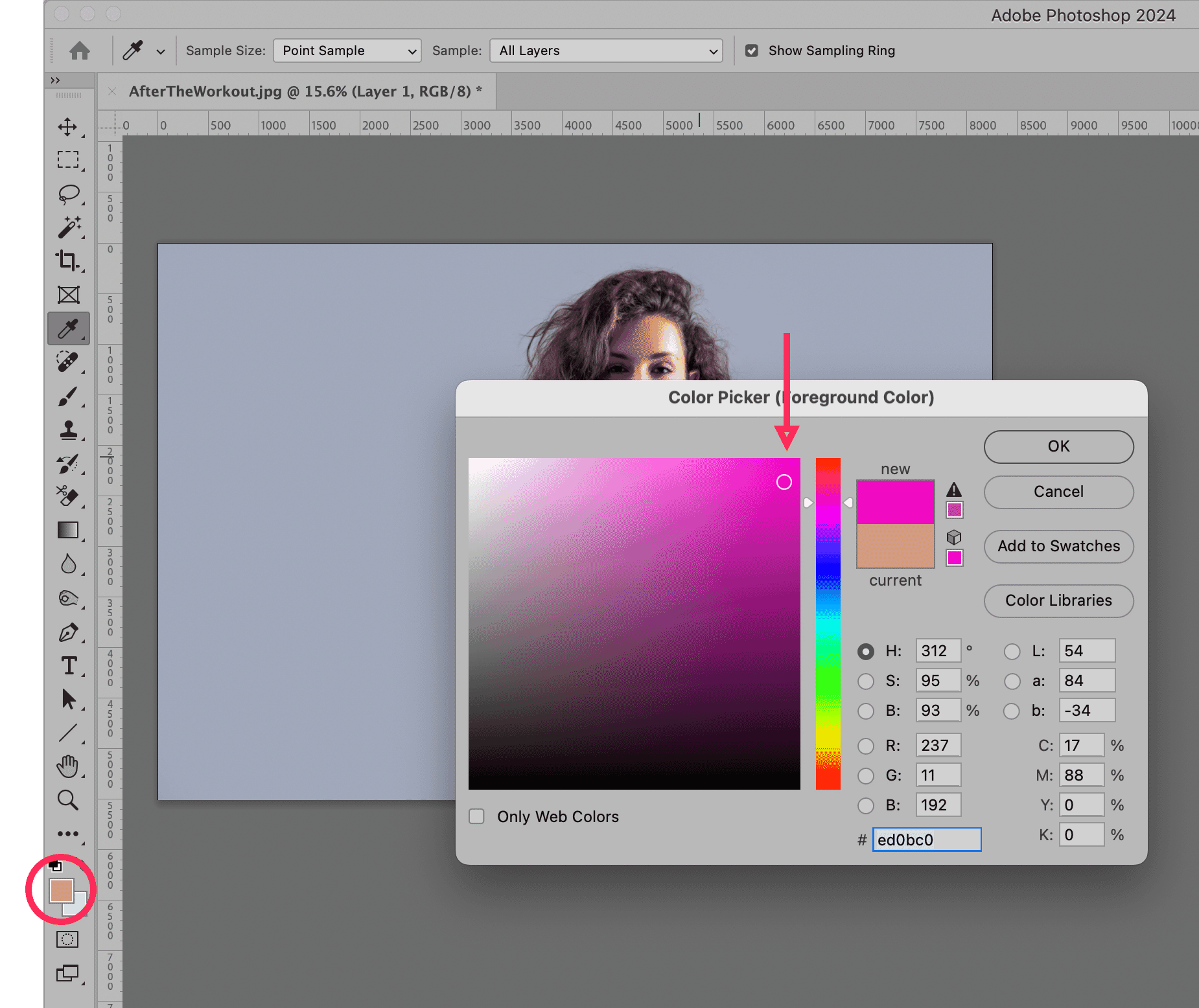
Task: Select the Hand tool
Action: coord(68,767)
